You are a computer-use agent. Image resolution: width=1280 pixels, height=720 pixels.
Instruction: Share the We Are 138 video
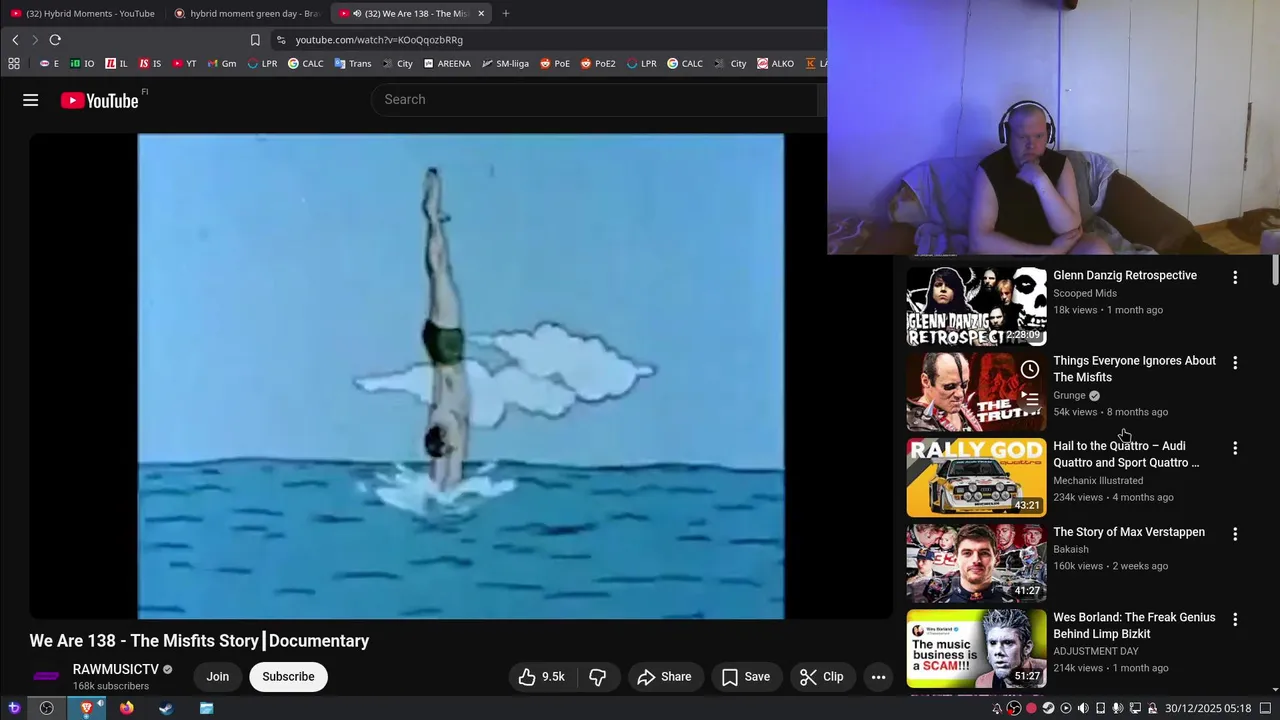(664, 677)
